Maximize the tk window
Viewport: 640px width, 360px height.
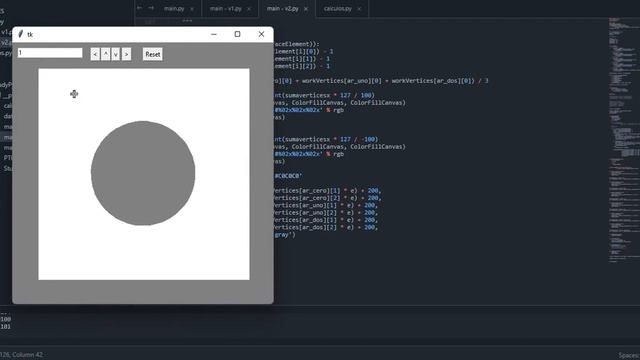click(x=238, y=34)
